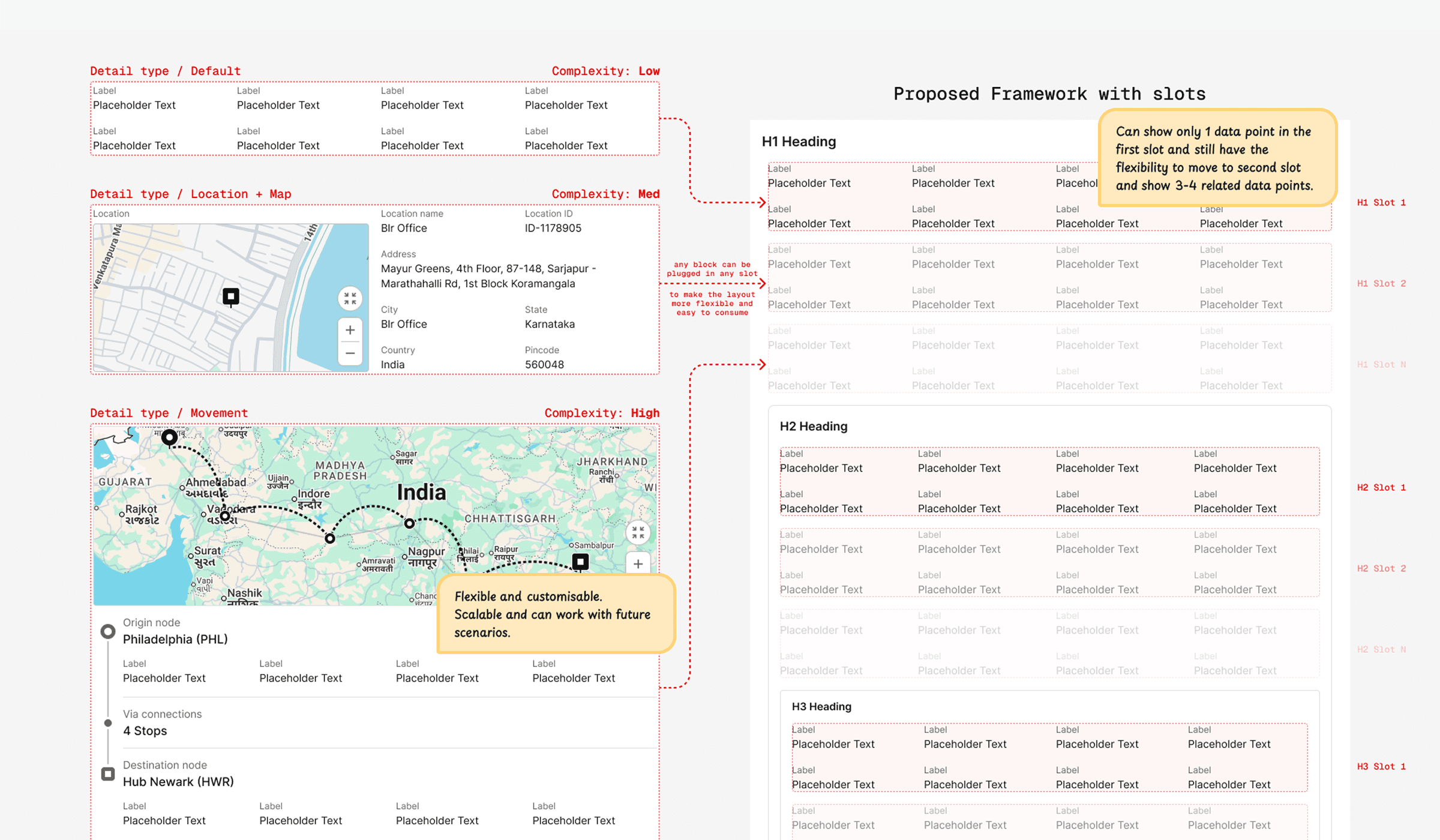Click route waypoint circle above Nagpur
Viewport: 1440px width, 840px height.
(409, 523)
